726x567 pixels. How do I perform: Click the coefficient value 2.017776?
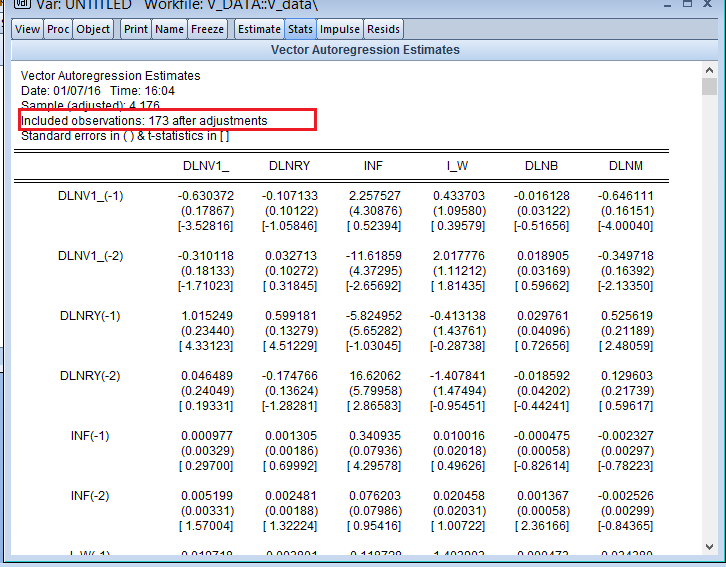(458, 256)
